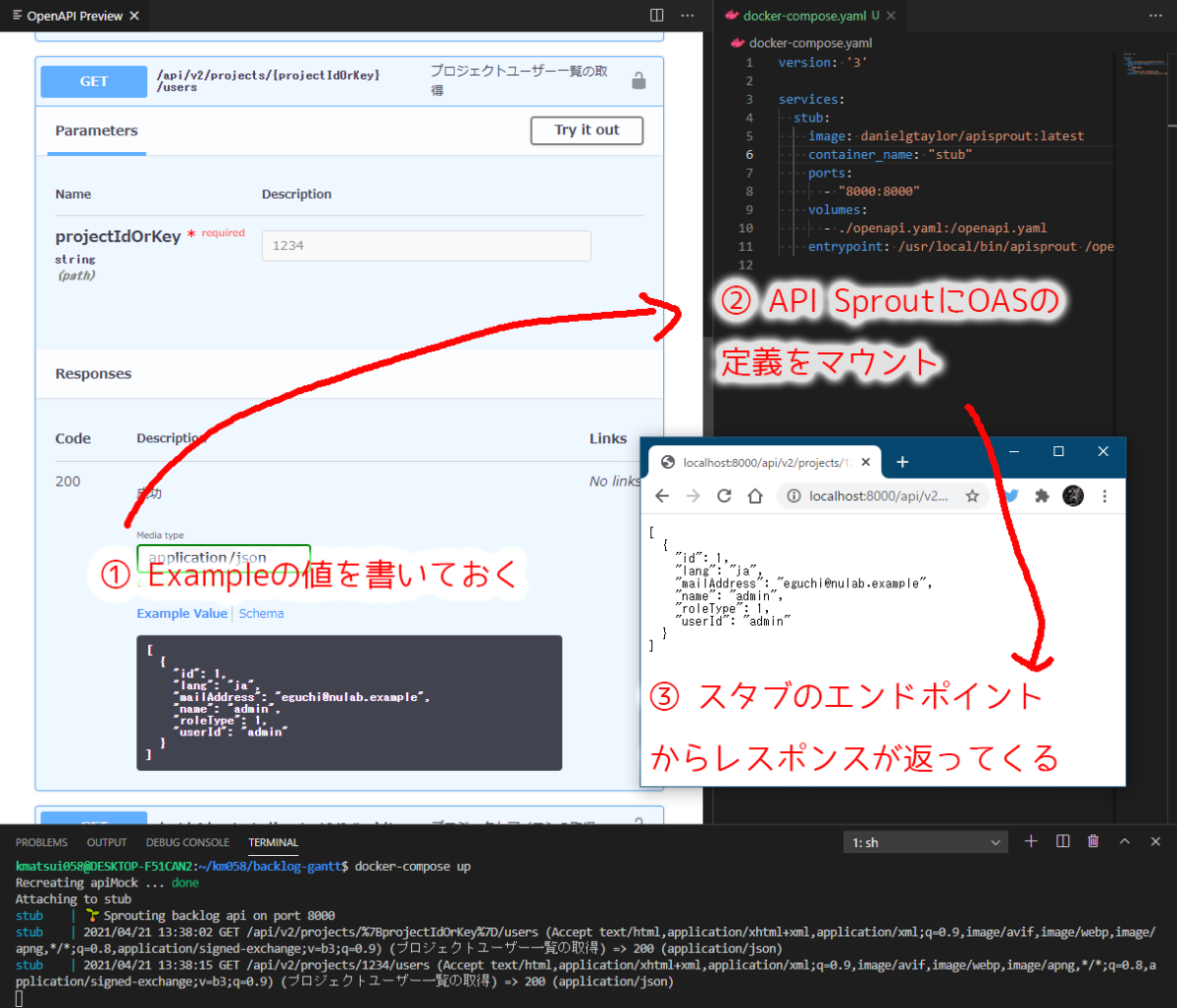This screenshot has height=1008, width=1177.
Task: Close the bottom terminal panel
Action: point(1156,841)
